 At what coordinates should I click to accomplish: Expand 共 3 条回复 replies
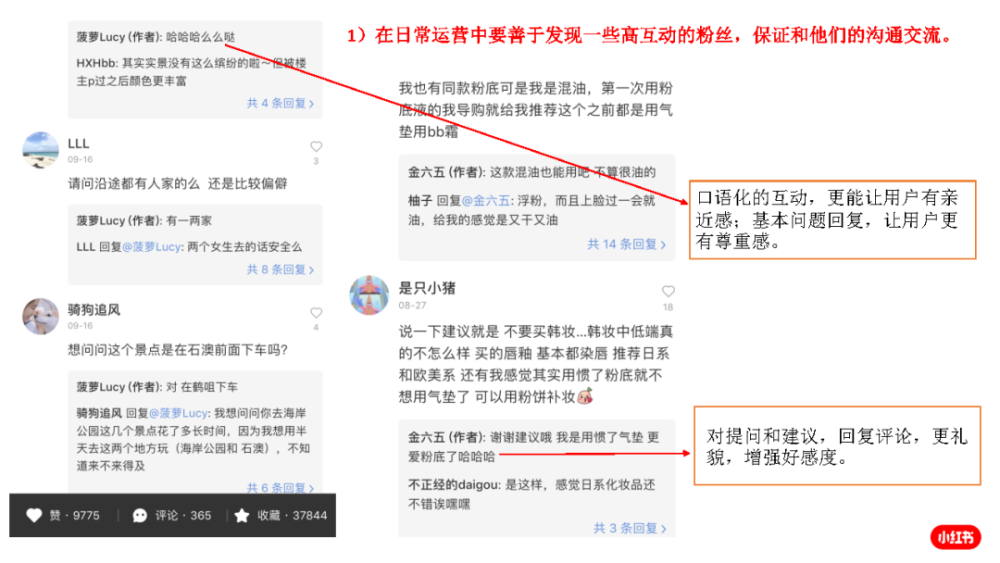pos(630,528)
